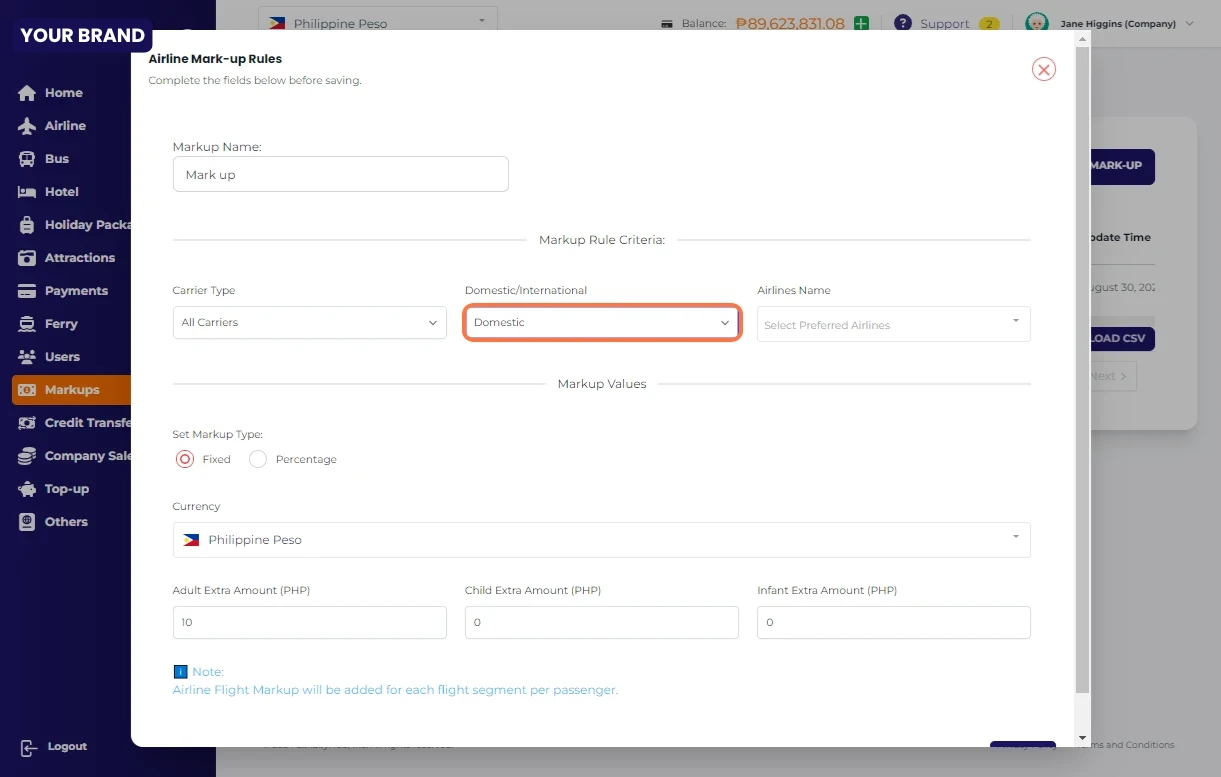The height and width of the screenshot is (777, 1221).
Task: Click the Home icon in sidebar
Action: pyautogui.click(x=27, y=93)
